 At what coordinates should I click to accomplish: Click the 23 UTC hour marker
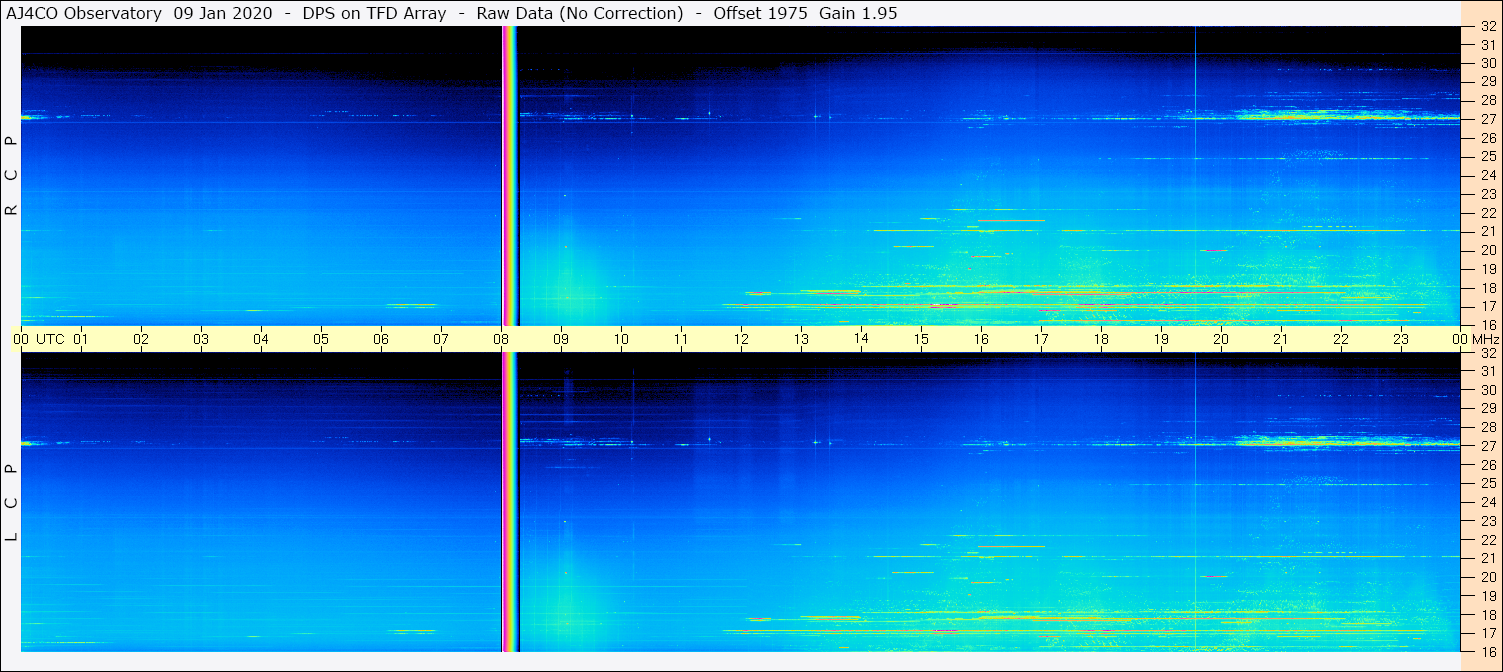1401,339
